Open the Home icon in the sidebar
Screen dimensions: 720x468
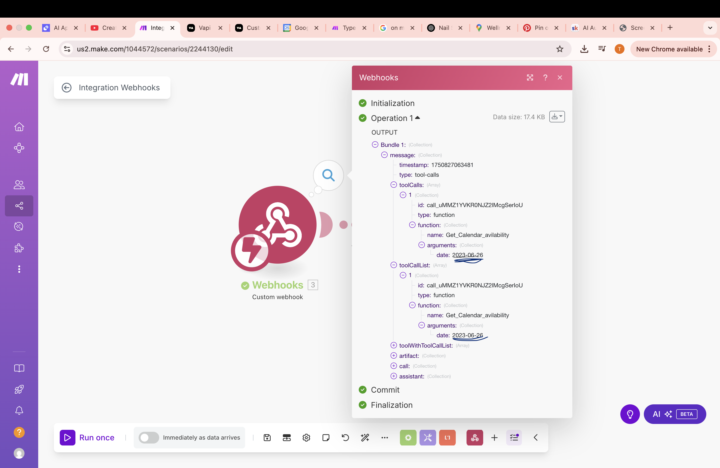(19, 127)
